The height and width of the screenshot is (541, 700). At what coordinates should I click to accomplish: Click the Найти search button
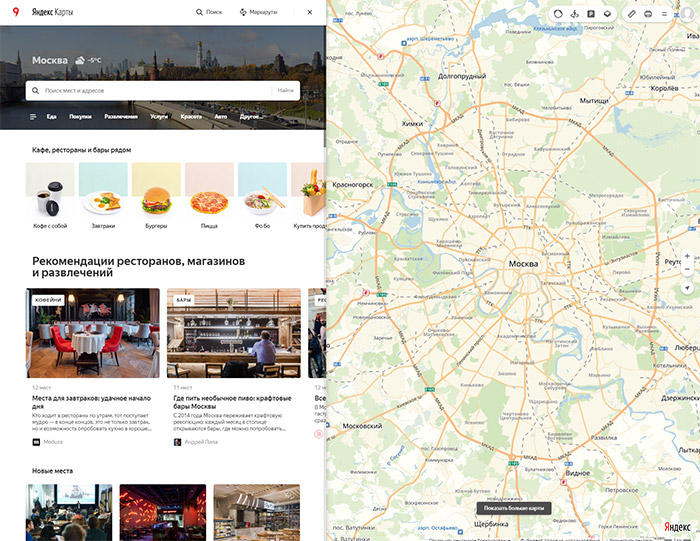click(x=286, y=91)
